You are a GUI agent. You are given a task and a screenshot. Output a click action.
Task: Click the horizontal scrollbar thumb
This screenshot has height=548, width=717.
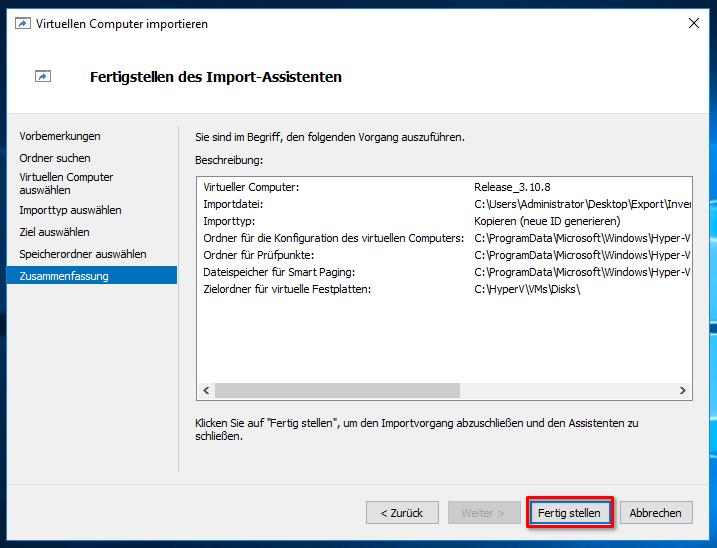coord(337,391)
